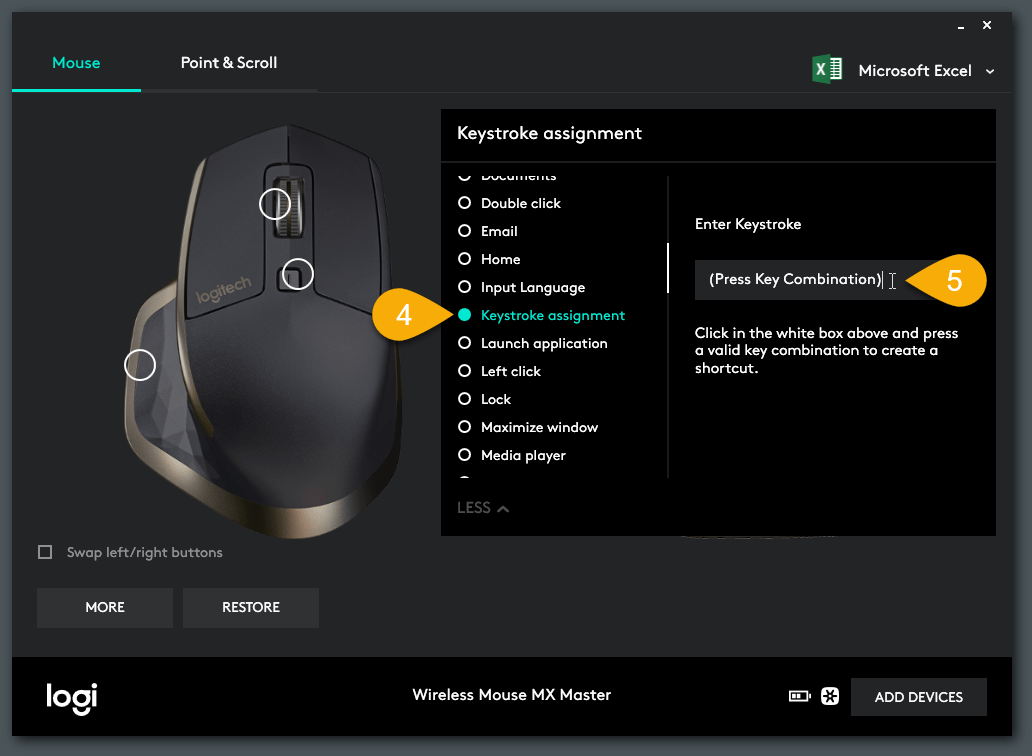Click the RESTORE button

tap(251, 607)
